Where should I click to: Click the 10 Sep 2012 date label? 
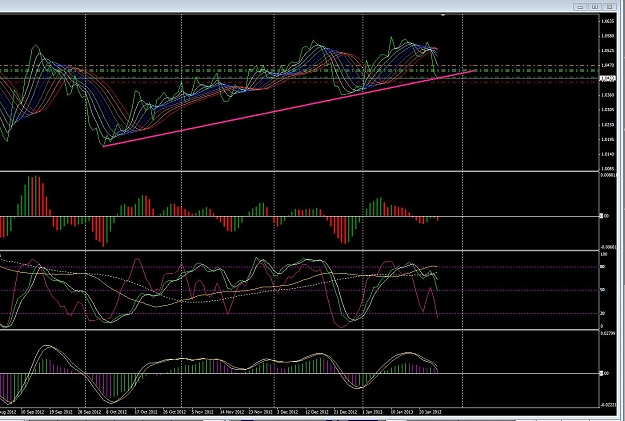pyautogui.click(x=32, y=412)
